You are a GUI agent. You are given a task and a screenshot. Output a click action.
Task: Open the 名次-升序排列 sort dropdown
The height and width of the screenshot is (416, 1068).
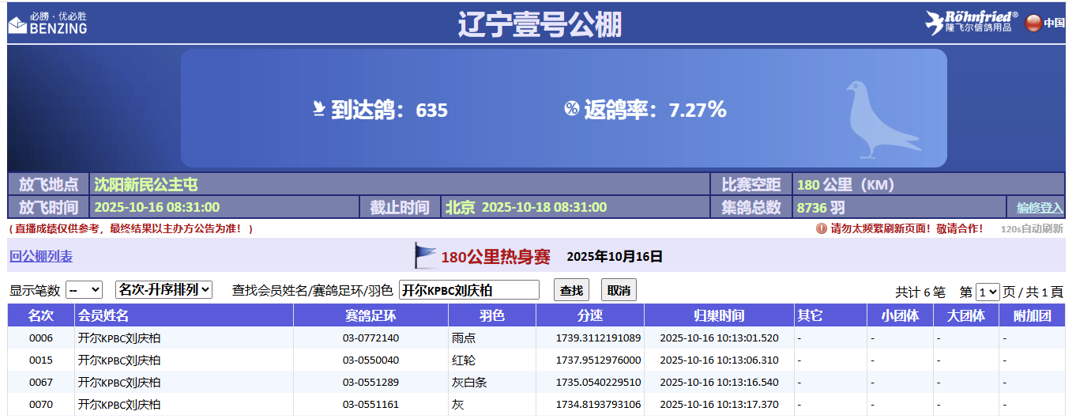point(164,290)
